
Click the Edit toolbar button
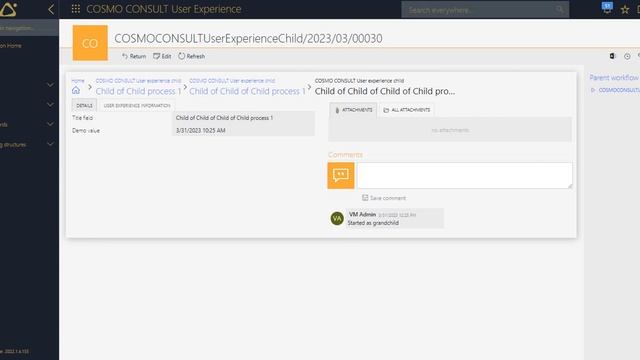point(162,56)
